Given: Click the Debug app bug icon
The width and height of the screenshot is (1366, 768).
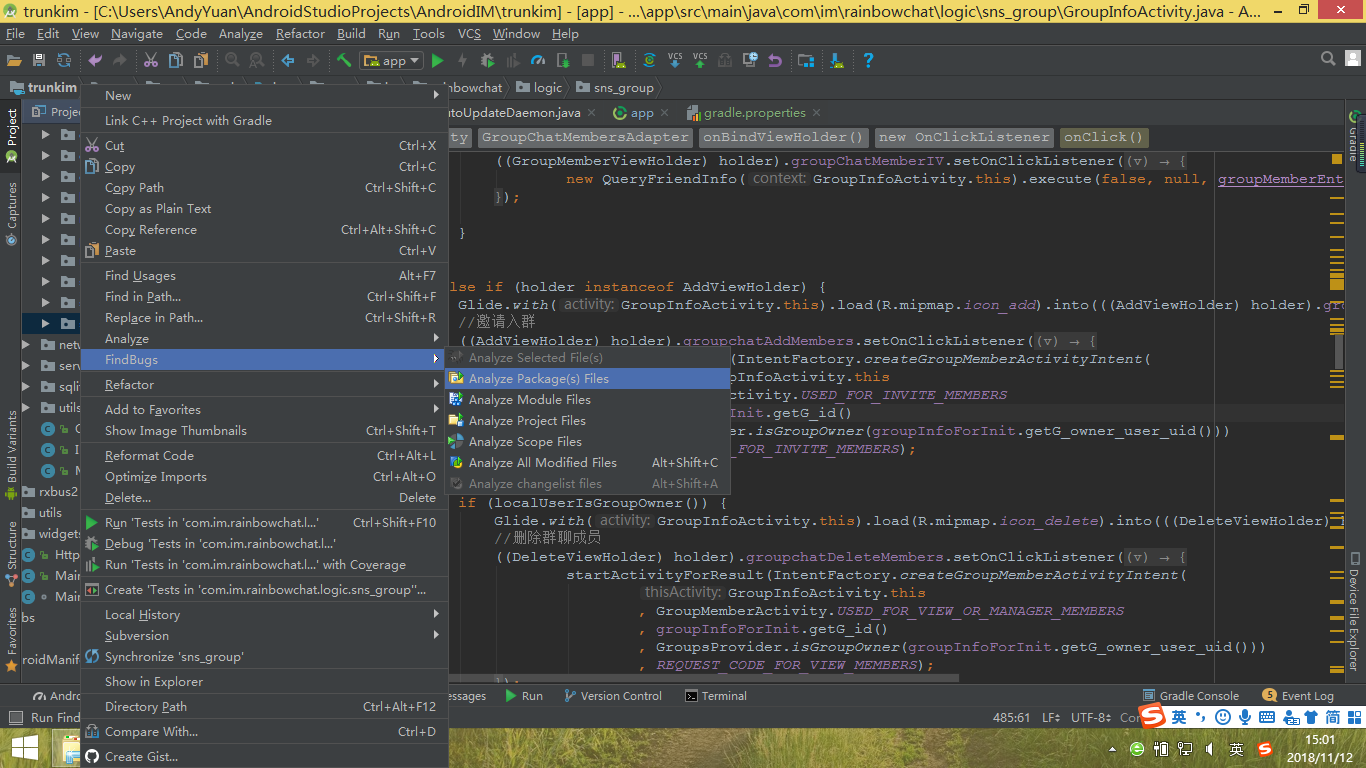Looking at the screenshot, I should (x=487, y=60).
